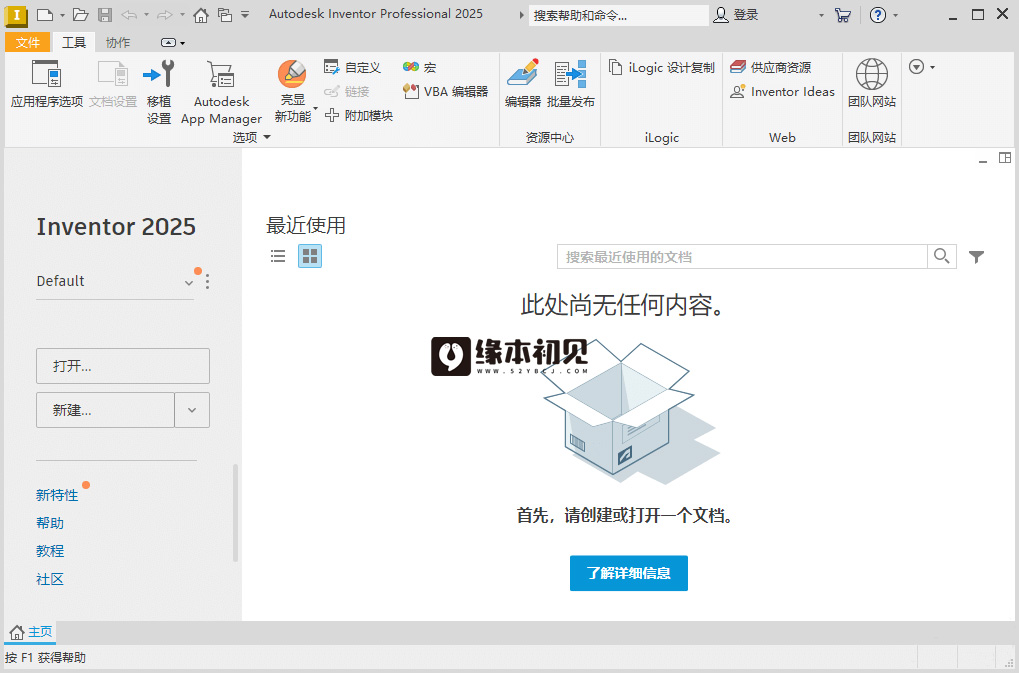Open the 附加模块 add-ins manager

[x=359, y=116]
